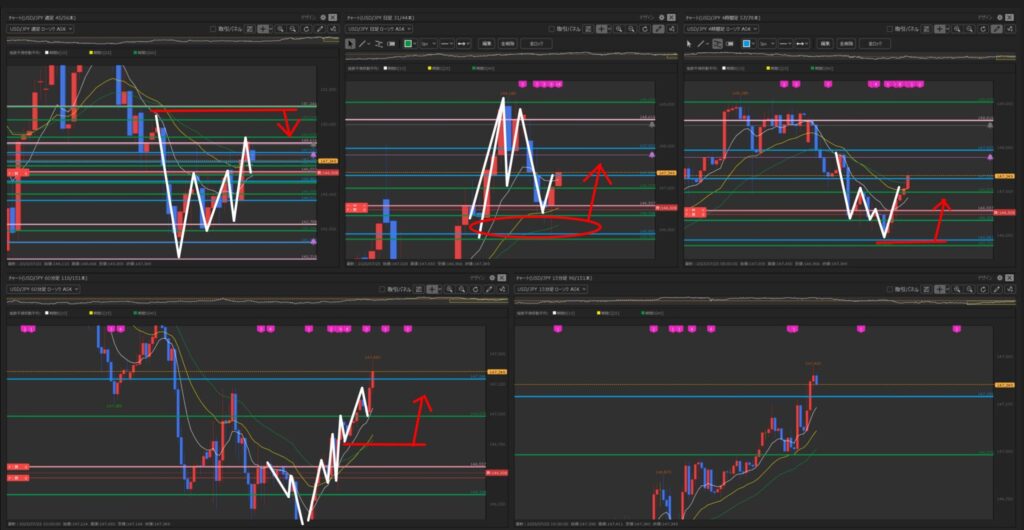
Task: Refresh the 4-hour chart
Action: (983, 29)
